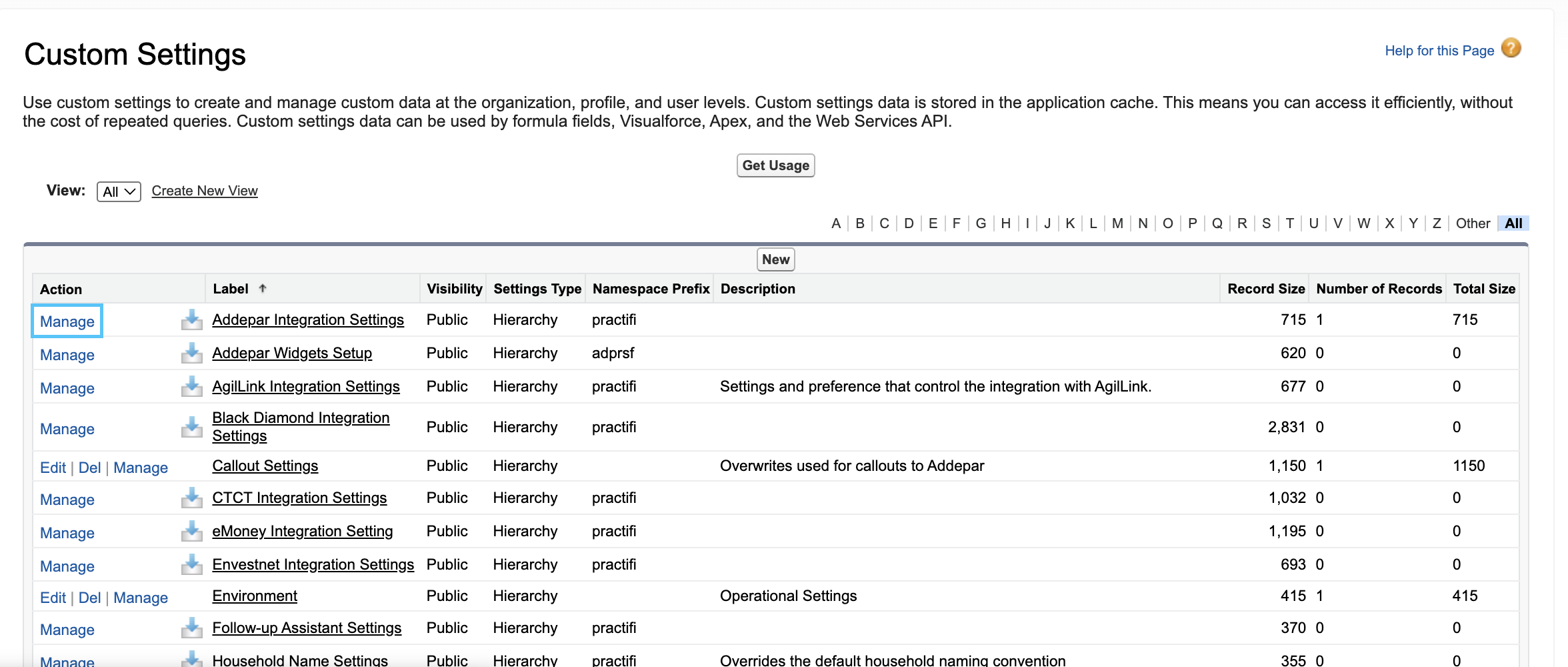Open Help for this Page link
Image resolution: width=1568 pixels, height=667 pixels.
coord(1439,51)
